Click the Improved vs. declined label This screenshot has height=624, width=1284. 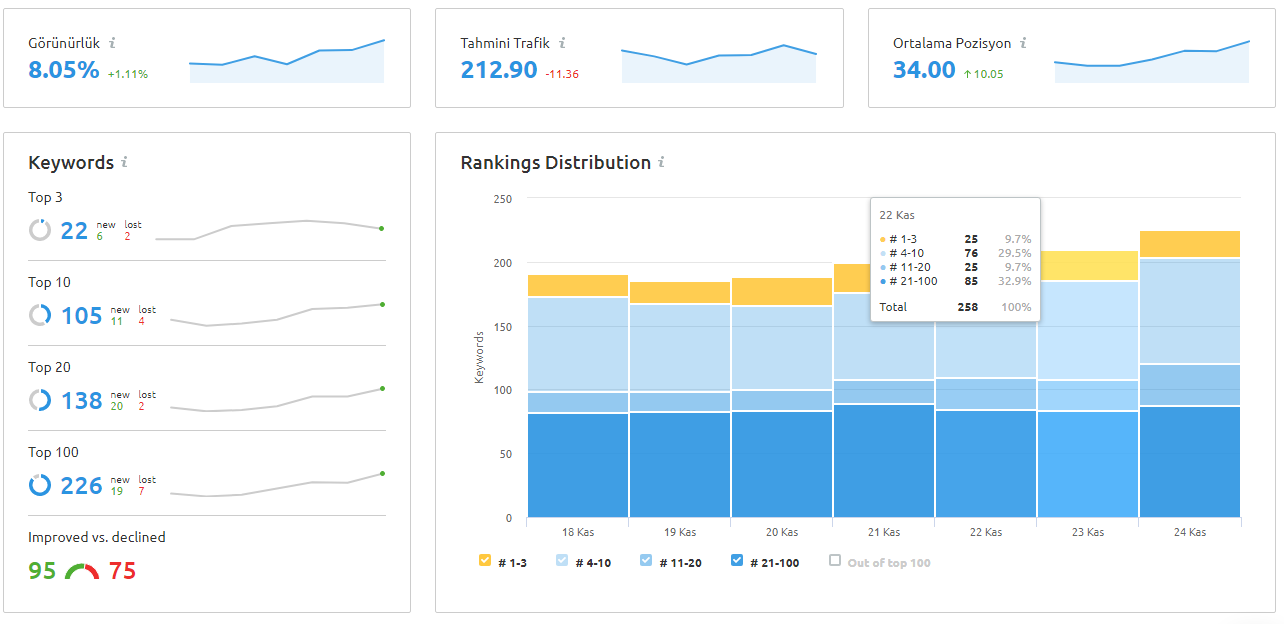click(97, 537)
